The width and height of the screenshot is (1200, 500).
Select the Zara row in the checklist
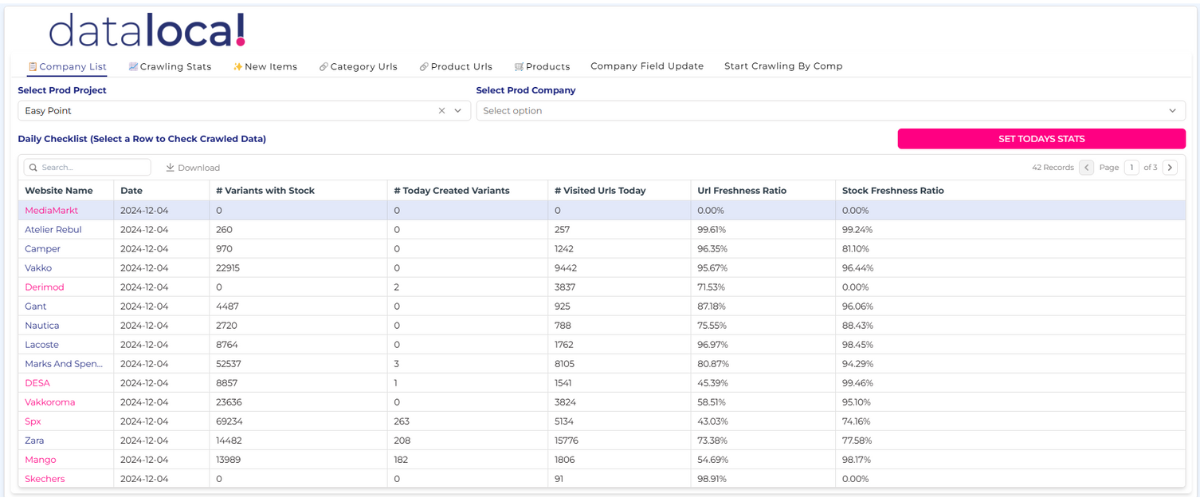pos(34,441)
